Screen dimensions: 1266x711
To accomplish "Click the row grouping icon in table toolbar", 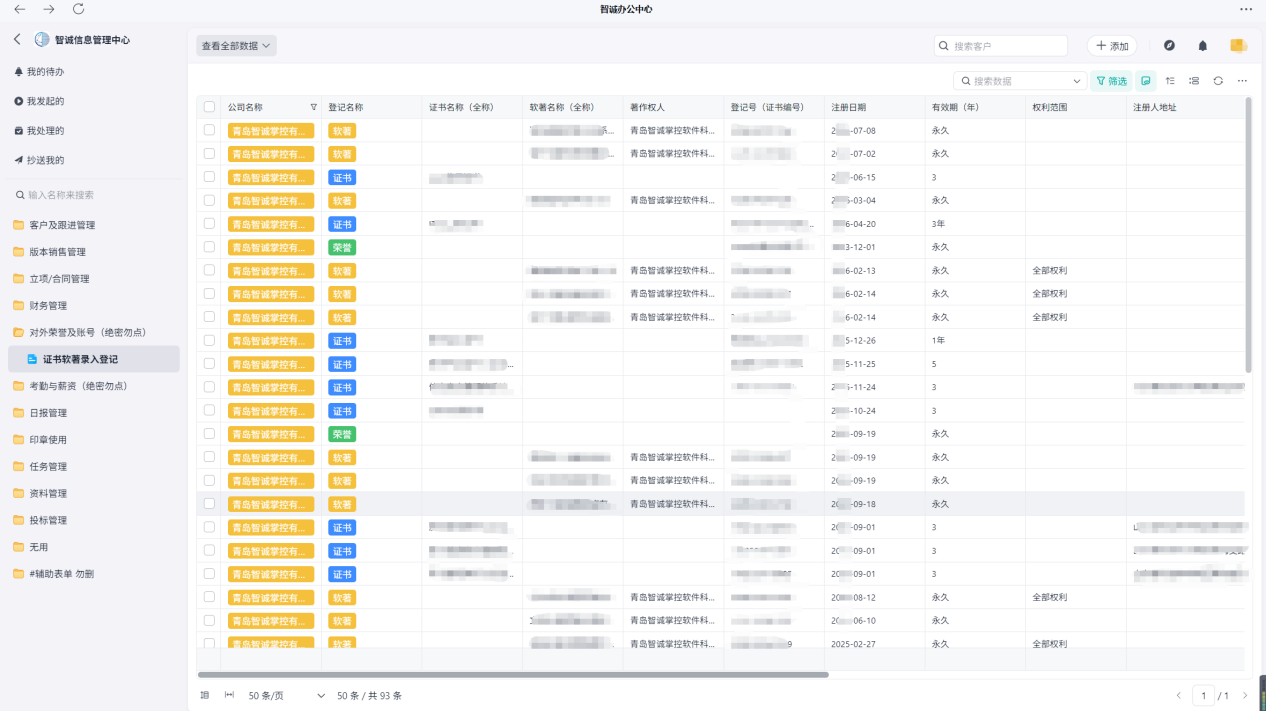I will point(1194,81).
